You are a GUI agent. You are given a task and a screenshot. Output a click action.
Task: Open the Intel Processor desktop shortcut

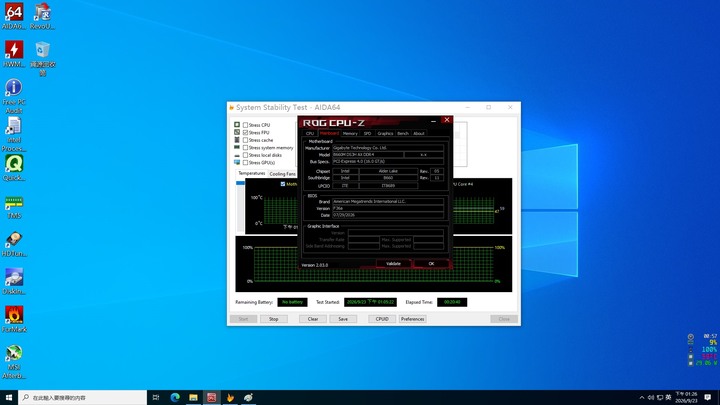14,134
